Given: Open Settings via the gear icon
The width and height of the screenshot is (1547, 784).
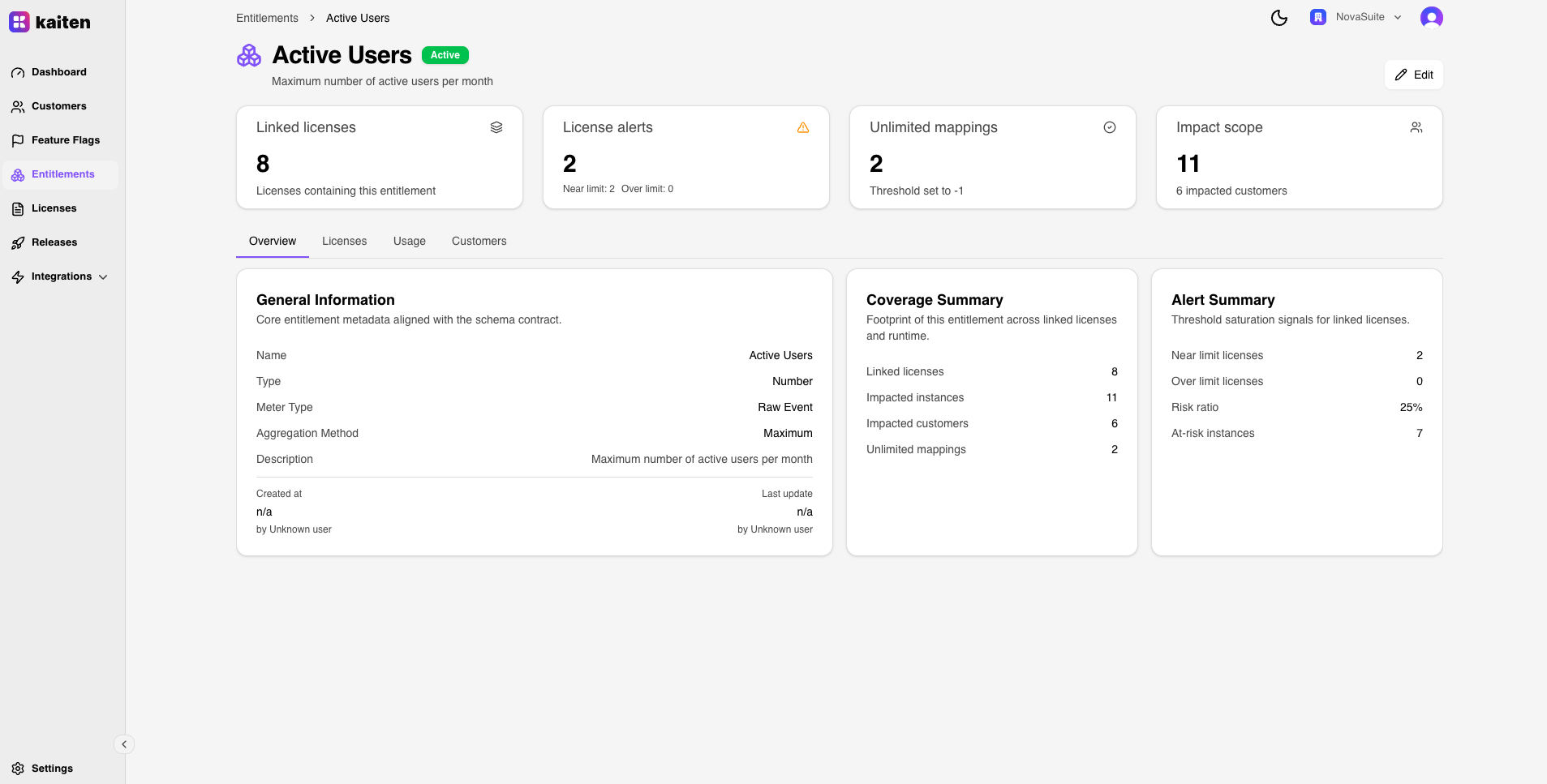Looking at the screenshot, I should click(18, 769).
